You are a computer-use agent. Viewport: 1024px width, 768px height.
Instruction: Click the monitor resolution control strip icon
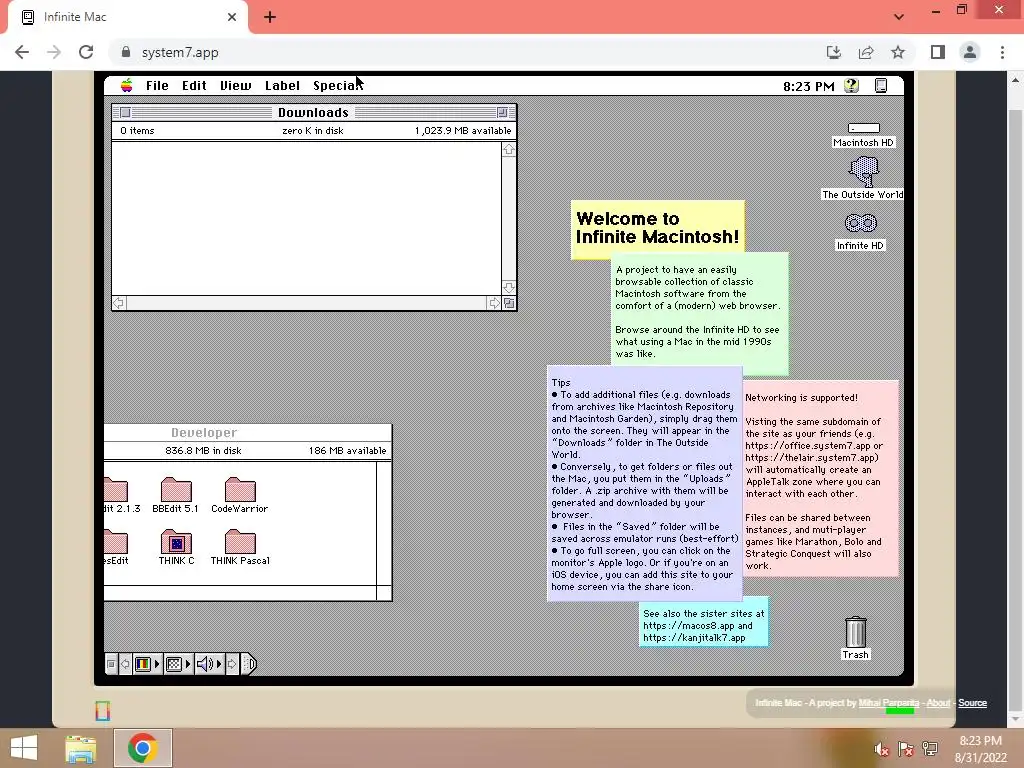174,664
